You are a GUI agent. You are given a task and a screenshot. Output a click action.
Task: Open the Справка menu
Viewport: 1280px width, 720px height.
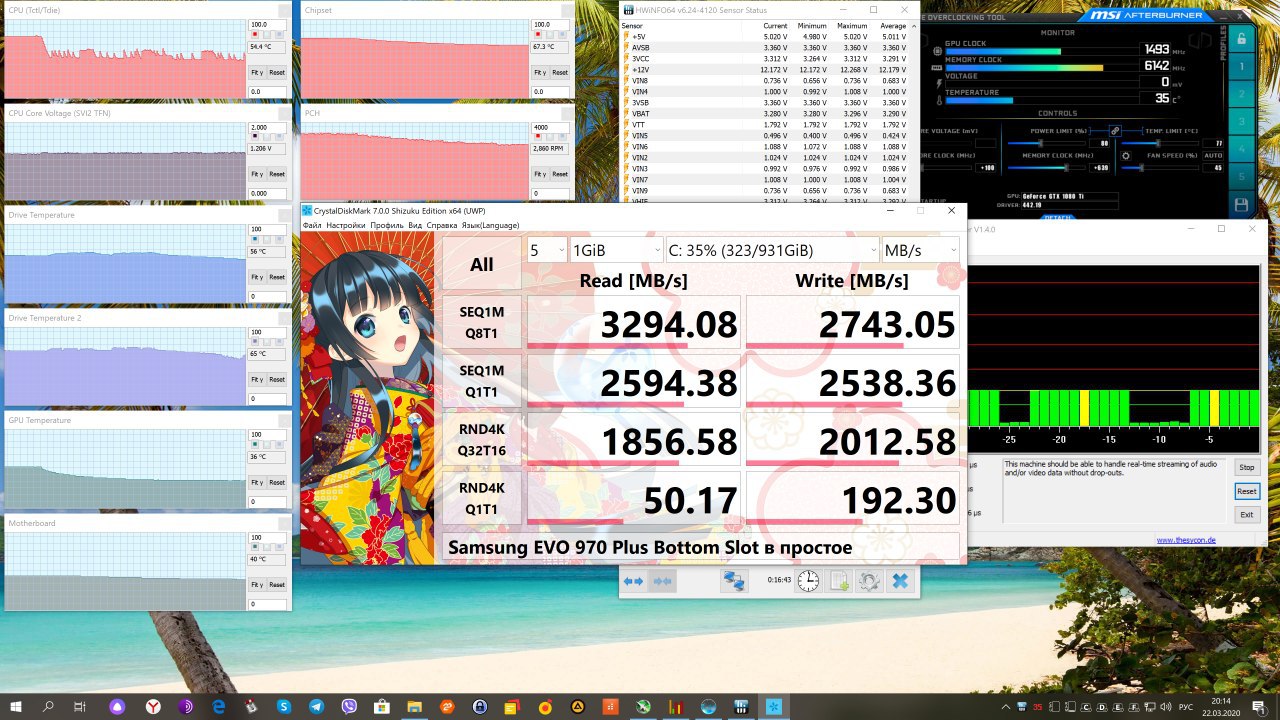pyautogui.click(x=442, y=225)
